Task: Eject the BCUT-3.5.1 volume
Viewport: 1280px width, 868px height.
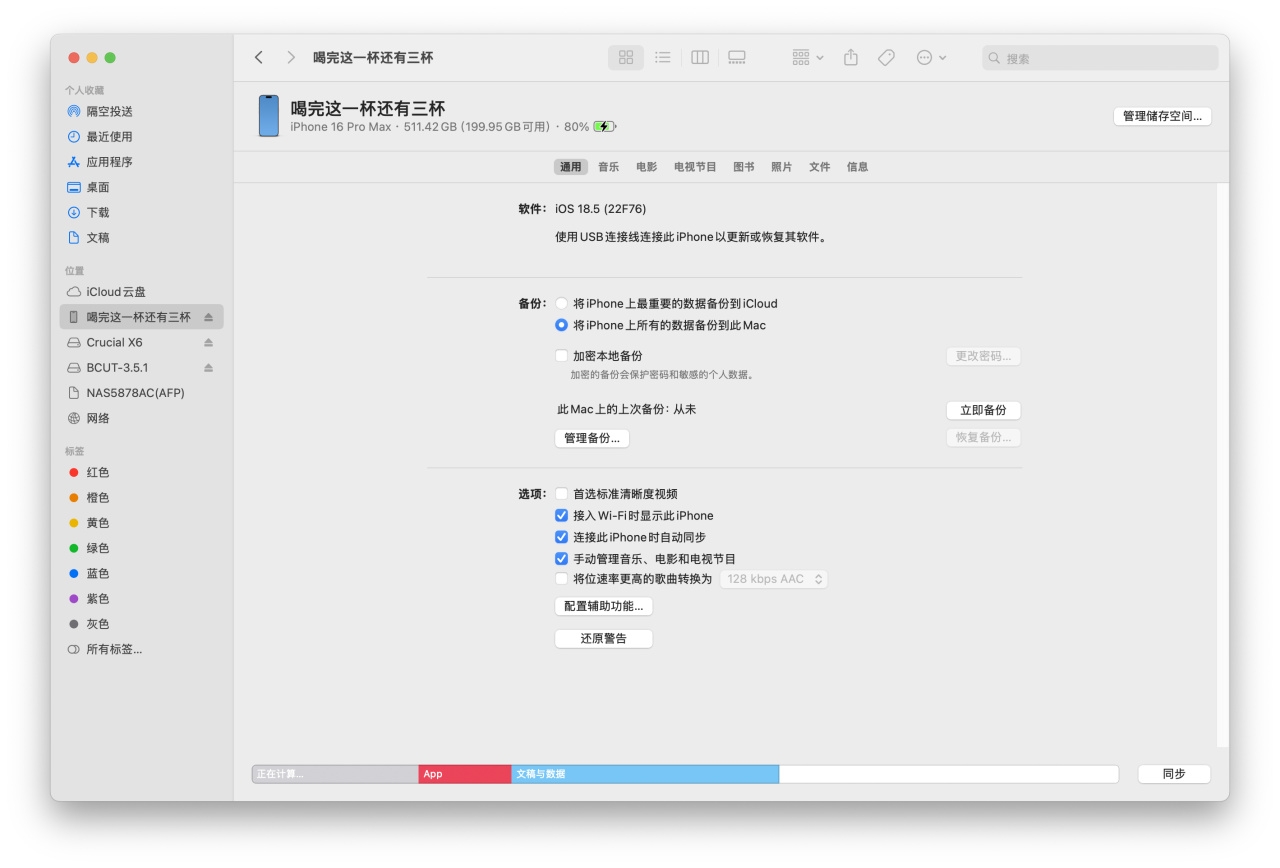Action: (x=209, y=368)
